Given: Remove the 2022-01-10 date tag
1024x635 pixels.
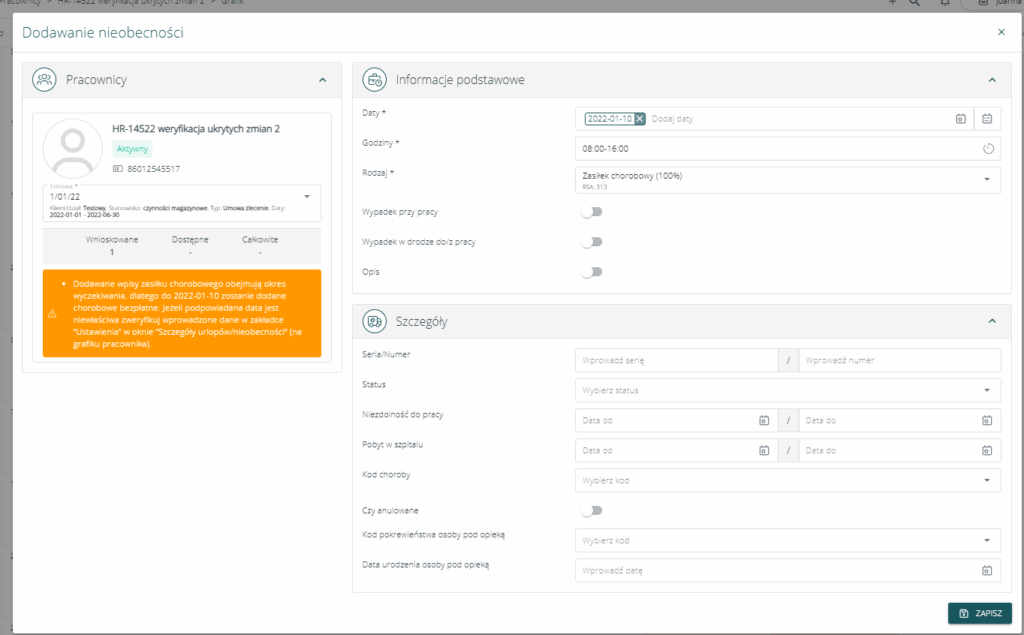Looking at the screenshot, I should (640, 119).
